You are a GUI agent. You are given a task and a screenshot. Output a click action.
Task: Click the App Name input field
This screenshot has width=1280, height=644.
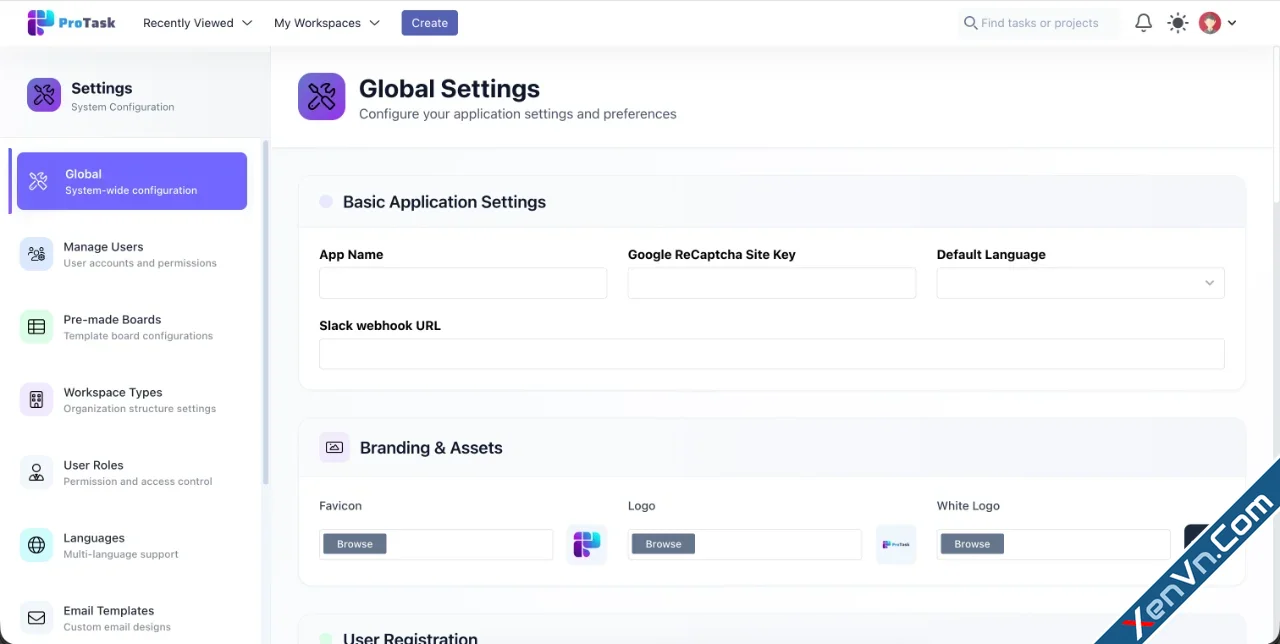pos(462,283)
